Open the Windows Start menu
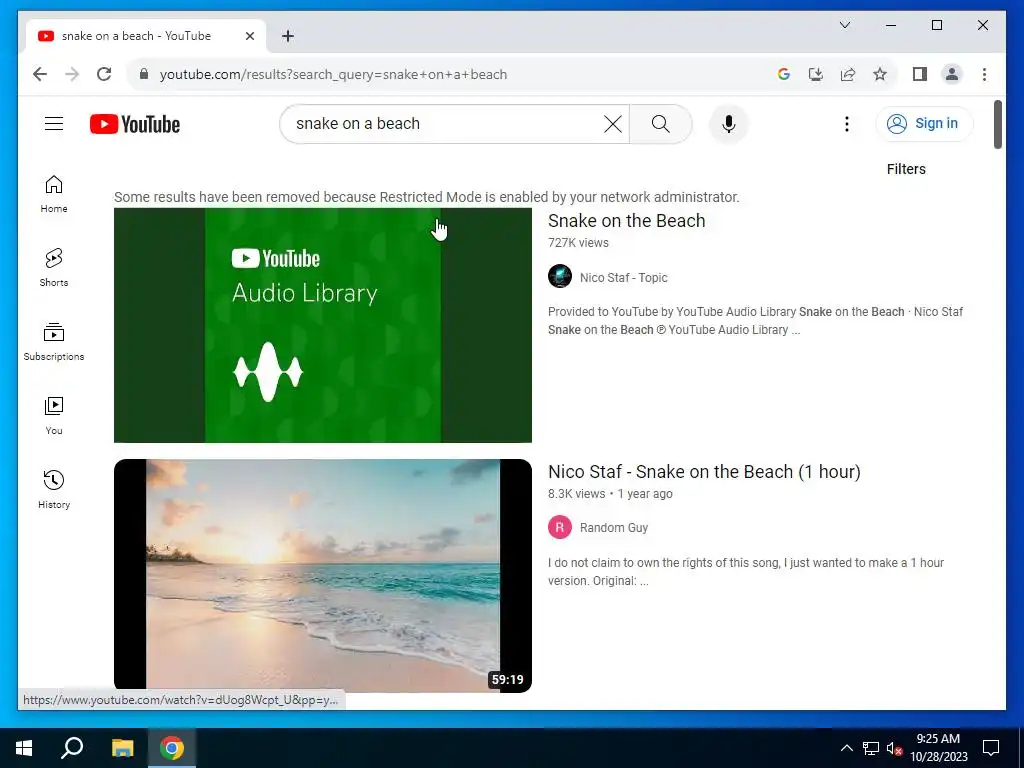 (24, 748)
